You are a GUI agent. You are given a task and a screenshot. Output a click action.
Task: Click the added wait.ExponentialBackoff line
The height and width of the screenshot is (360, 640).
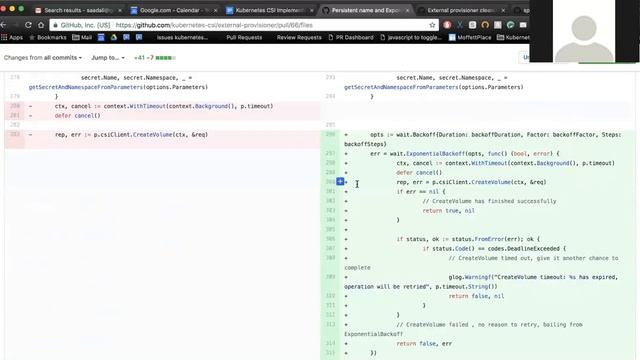(x=465, y=153)
